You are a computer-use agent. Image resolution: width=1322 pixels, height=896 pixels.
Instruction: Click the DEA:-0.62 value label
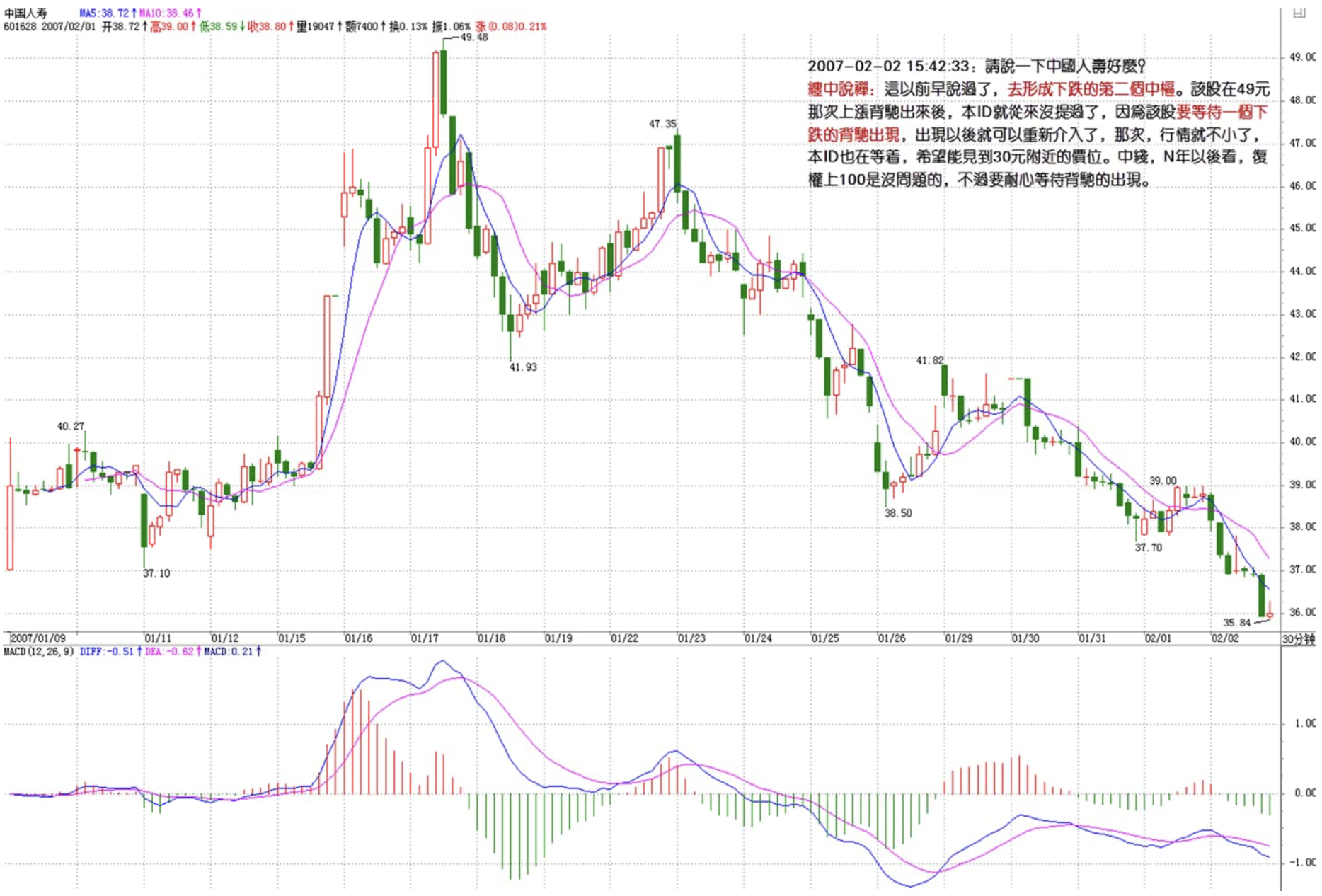169,652
